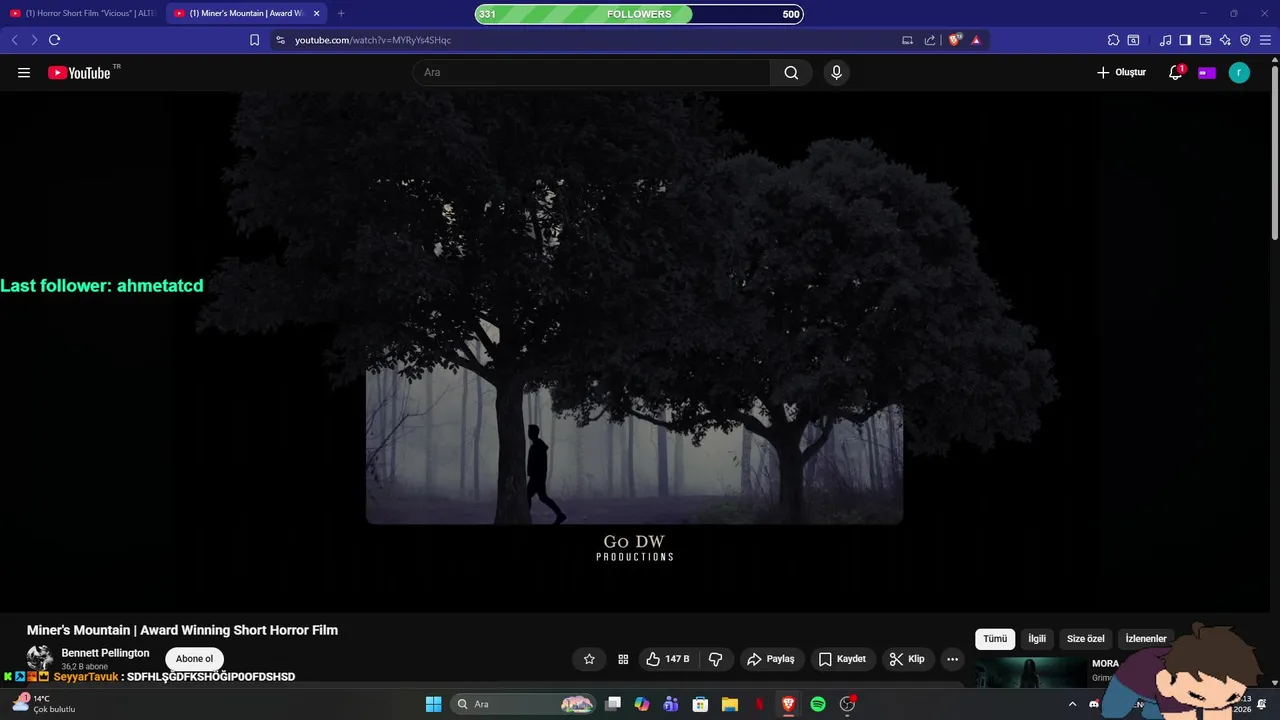This screenshot has width=1280, height=720.
Task: Go to the YouTube home logo
Action: click(x=79, y=73)
